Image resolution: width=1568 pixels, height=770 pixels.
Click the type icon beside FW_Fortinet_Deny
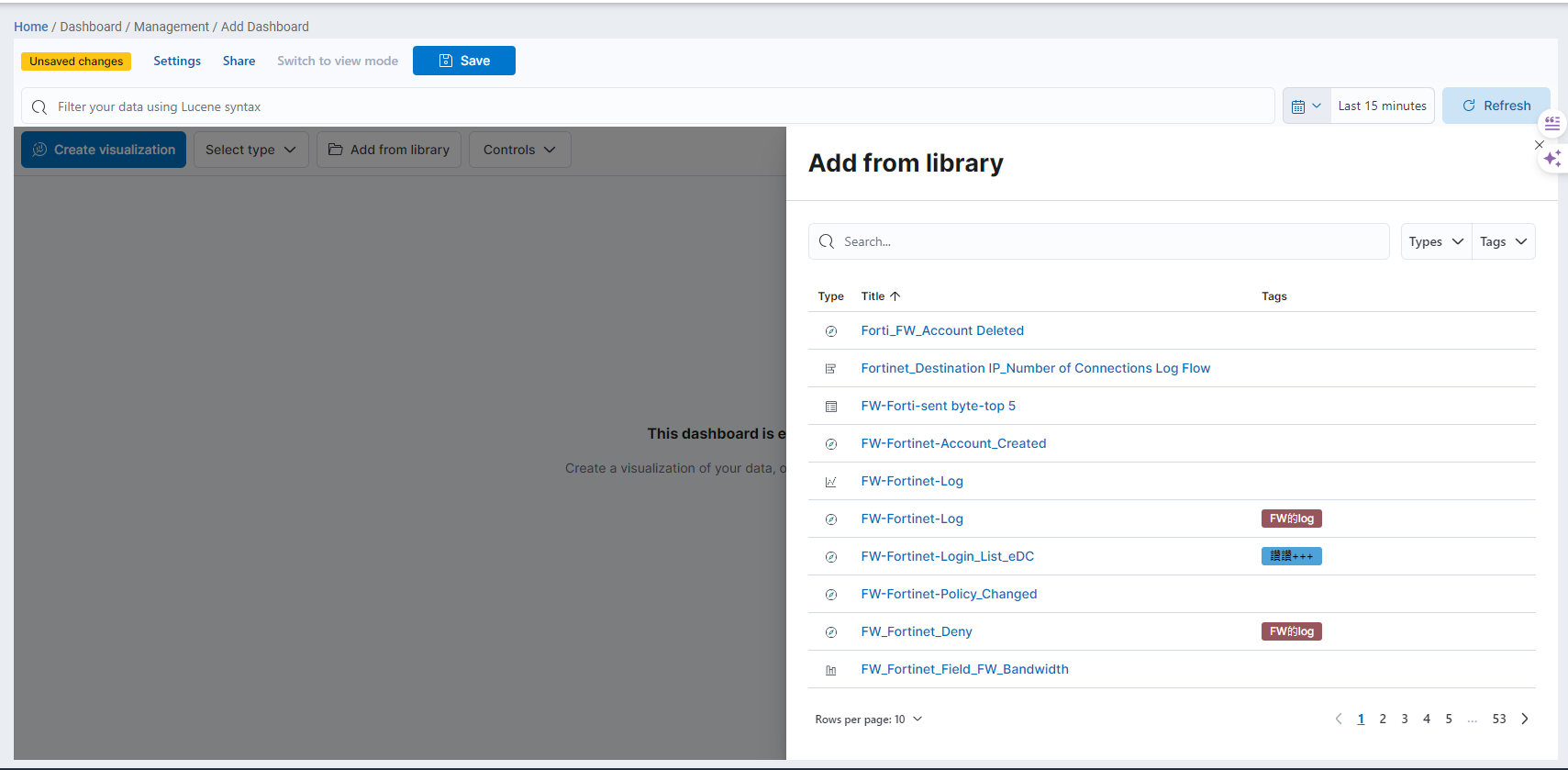click(x=831, y=632)
